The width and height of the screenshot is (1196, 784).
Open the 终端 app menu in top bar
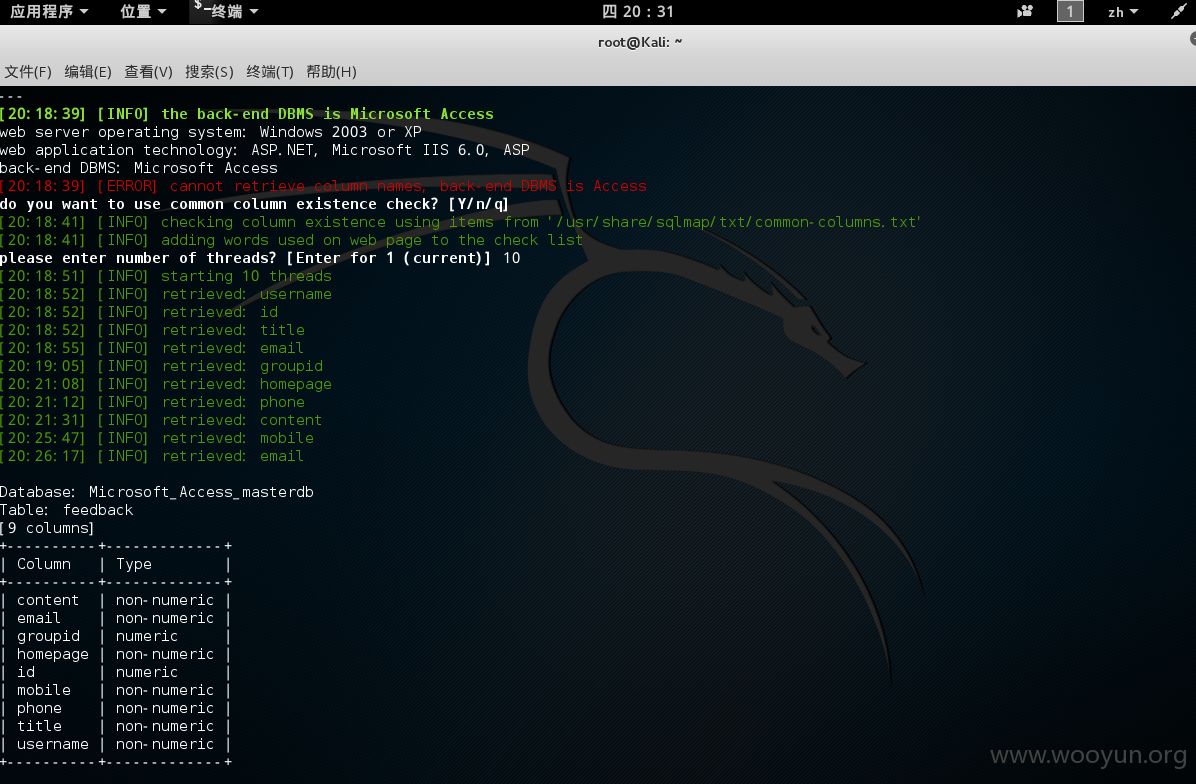point(226,11)
